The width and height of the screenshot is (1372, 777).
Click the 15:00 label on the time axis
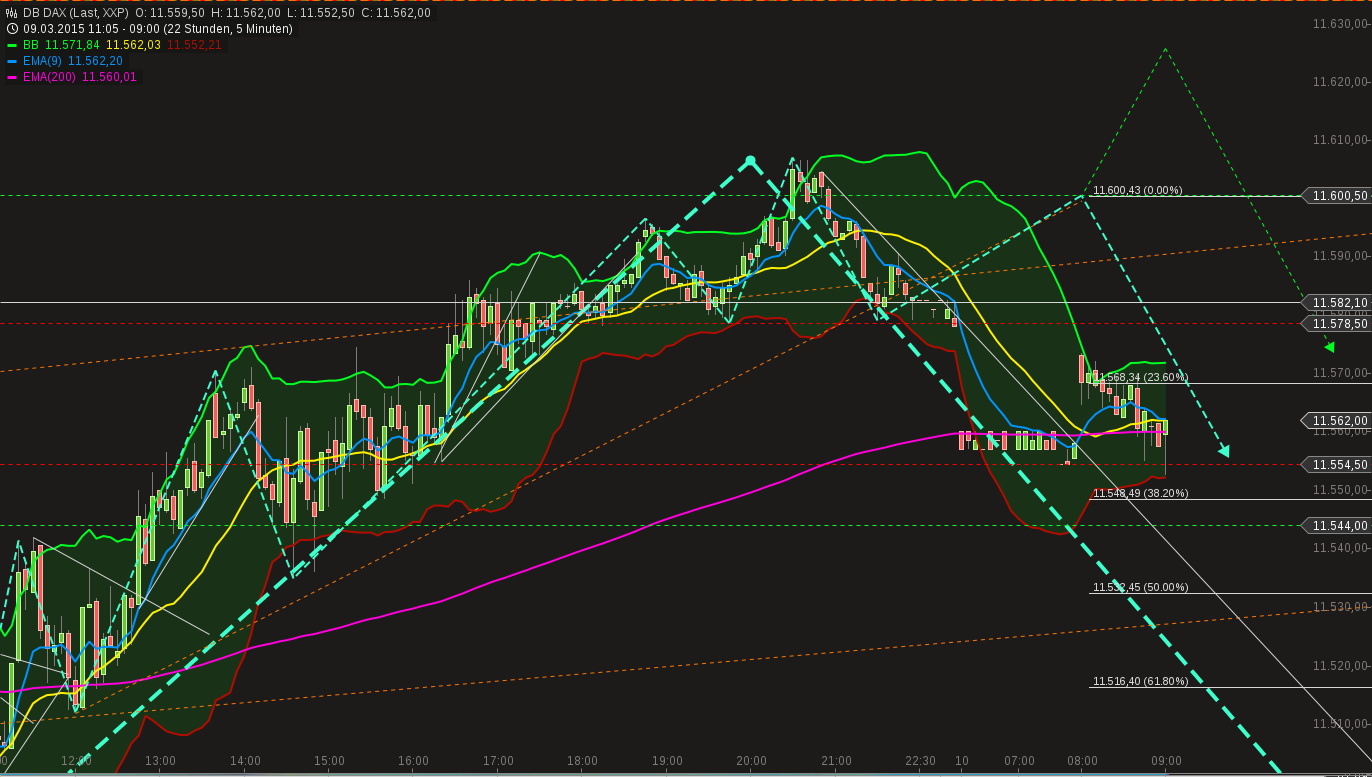[x=329, y=761]
